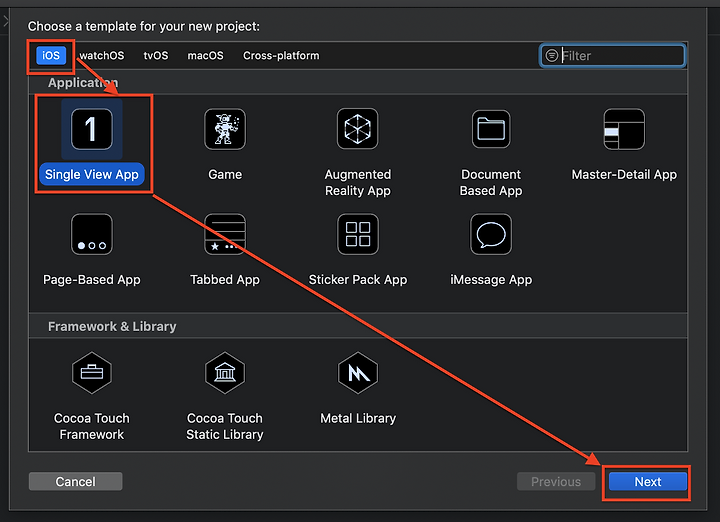720x522 pixels.
Task: Open the tvOS platform tab
Action: pos(156,56)
